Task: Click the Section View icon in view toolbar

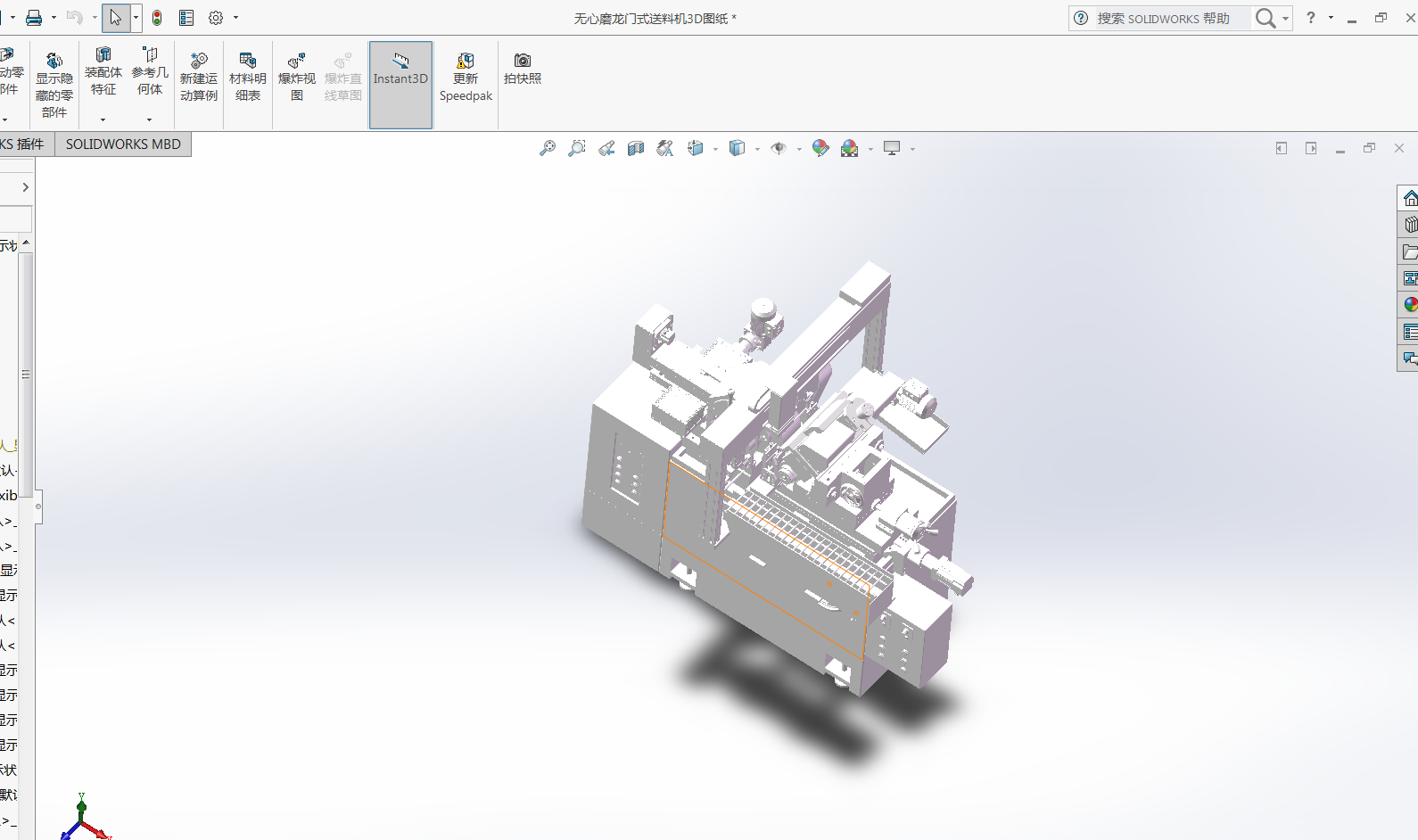Action: (636, 148)
